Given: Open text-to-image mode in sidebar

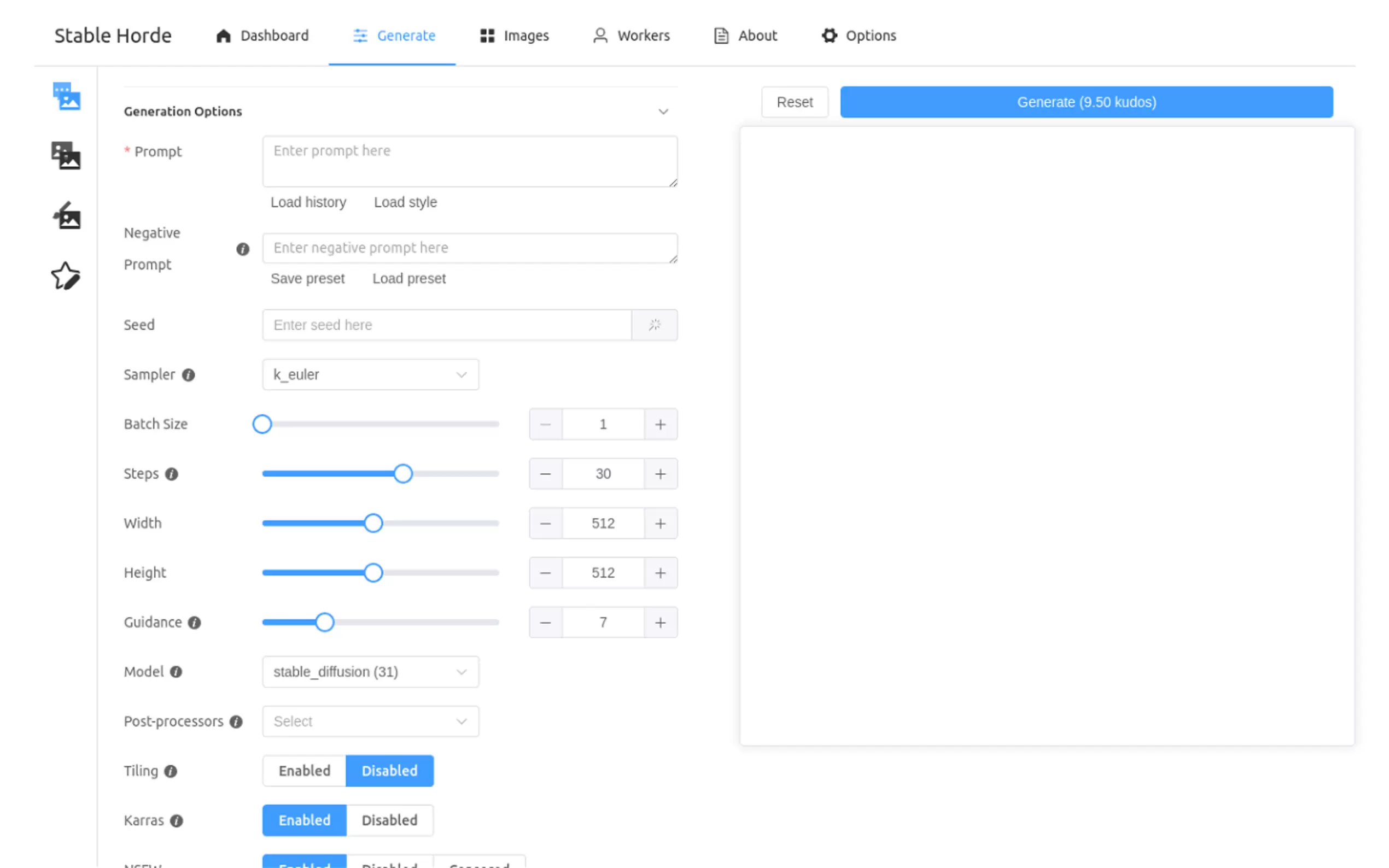Looking at the screenshot, I should [x=67, y=96].
